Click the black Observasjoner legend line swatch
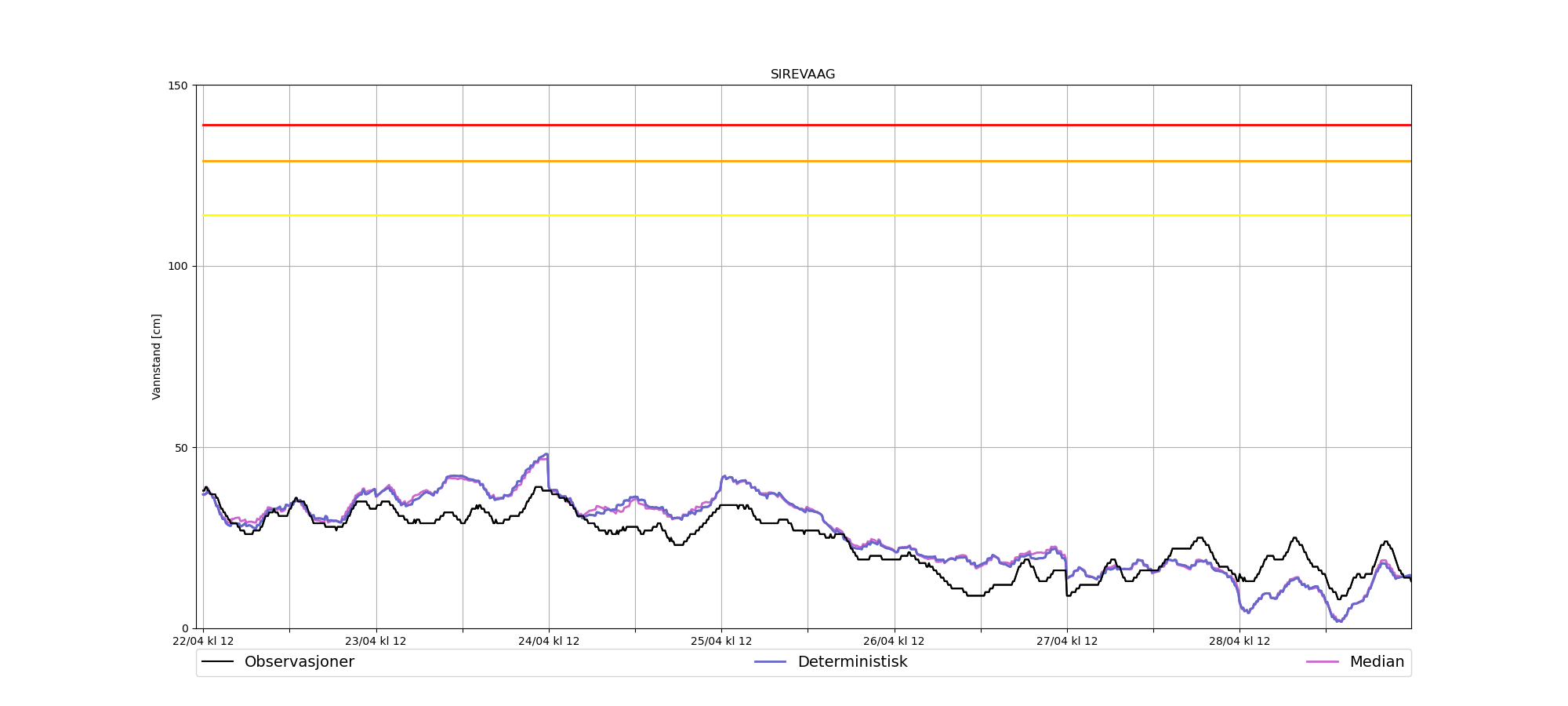The width and height of the screenshot is (1568, 706). pos(218,662)
